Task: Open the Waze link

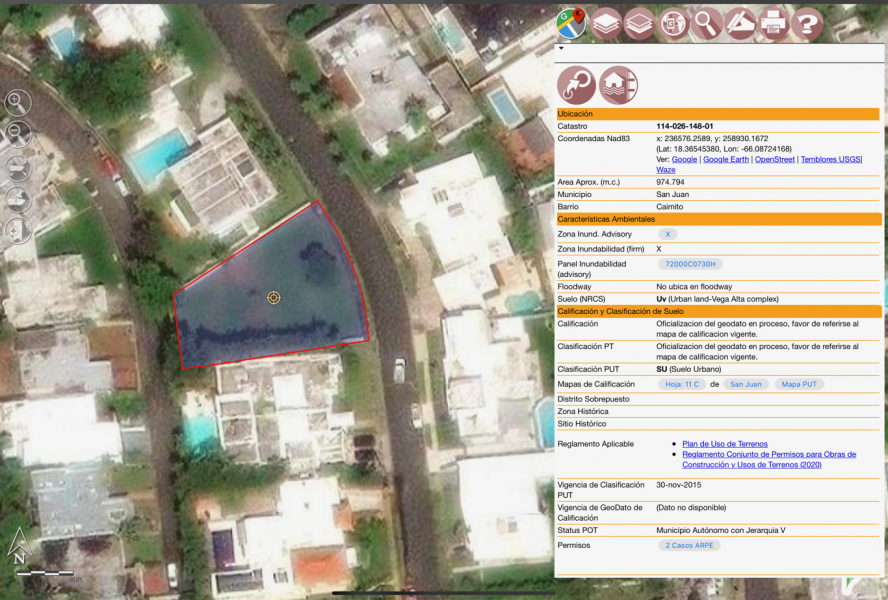Action: (666, 170)
